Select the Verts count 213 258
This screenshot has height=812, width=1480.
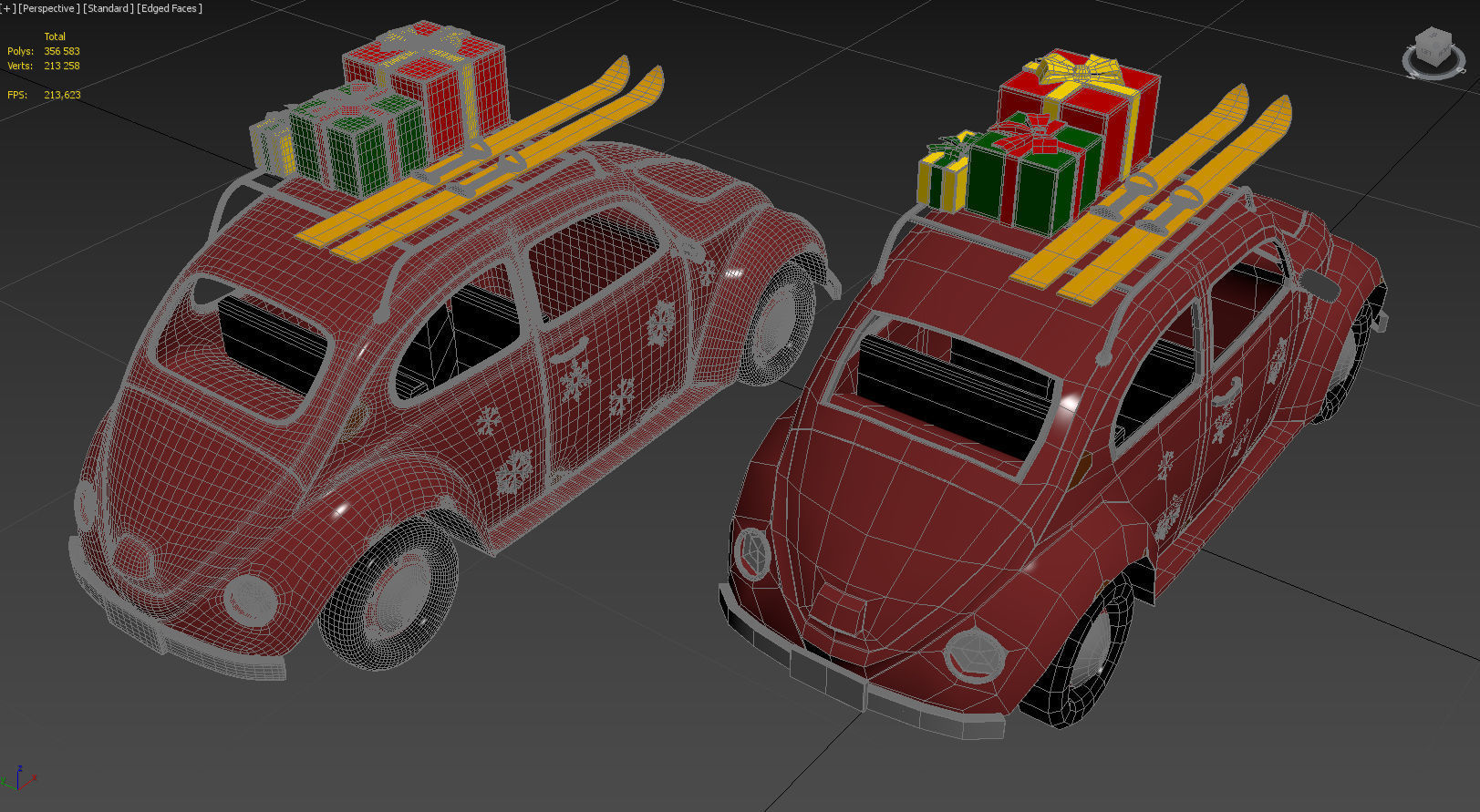click(x=62, y=66)
